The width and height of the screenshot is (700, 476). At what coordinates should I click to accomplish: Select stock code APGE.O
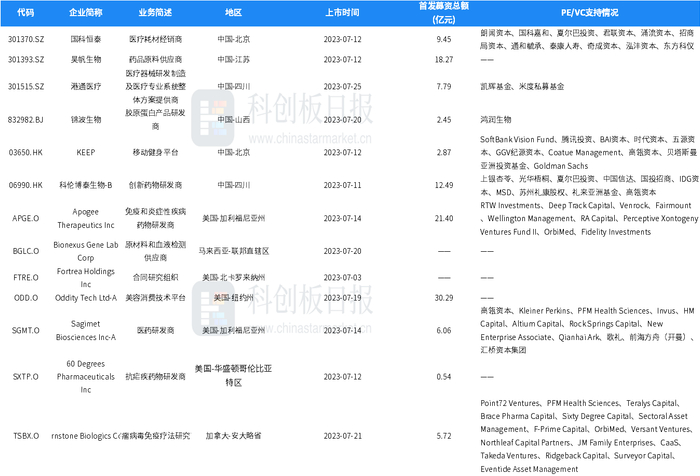coord(26,218)
